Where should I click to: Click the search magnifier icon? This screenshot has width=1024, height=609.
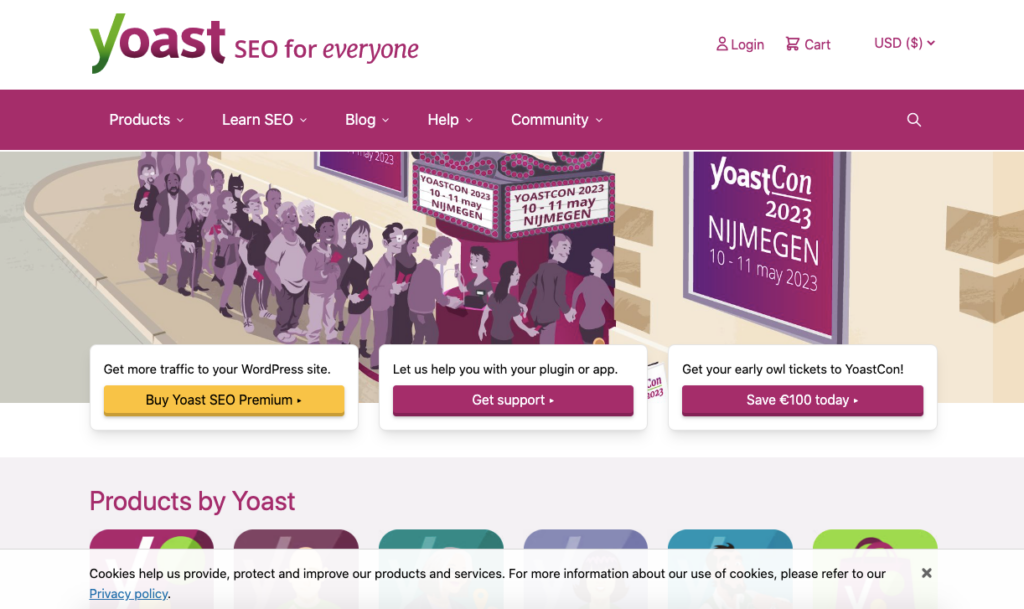(913, 120)
